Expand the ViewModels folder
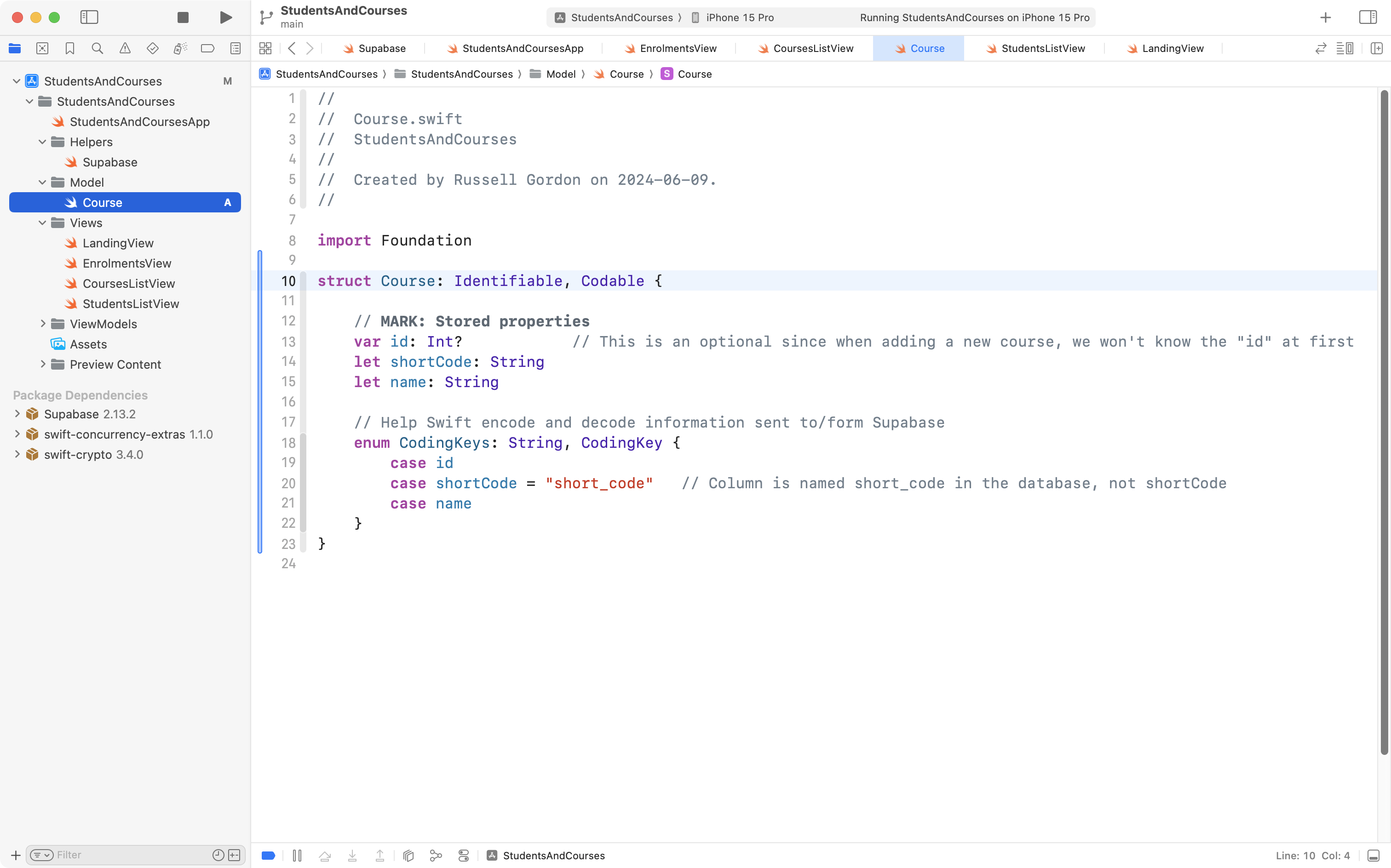The height and width of the screenshot is (868, 1391). coord(42,324)
